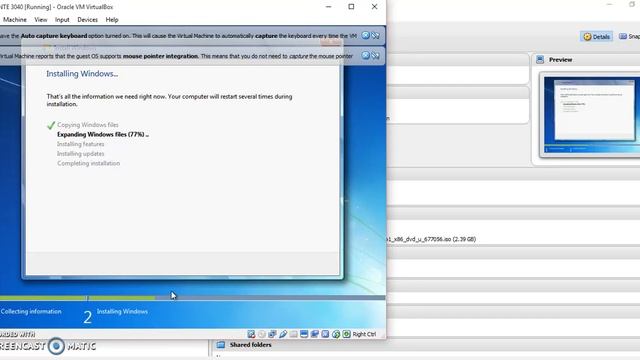The width and height of the screenshot is (640, 360).
Task: Open the Machine menu
Action: (15, 20)
